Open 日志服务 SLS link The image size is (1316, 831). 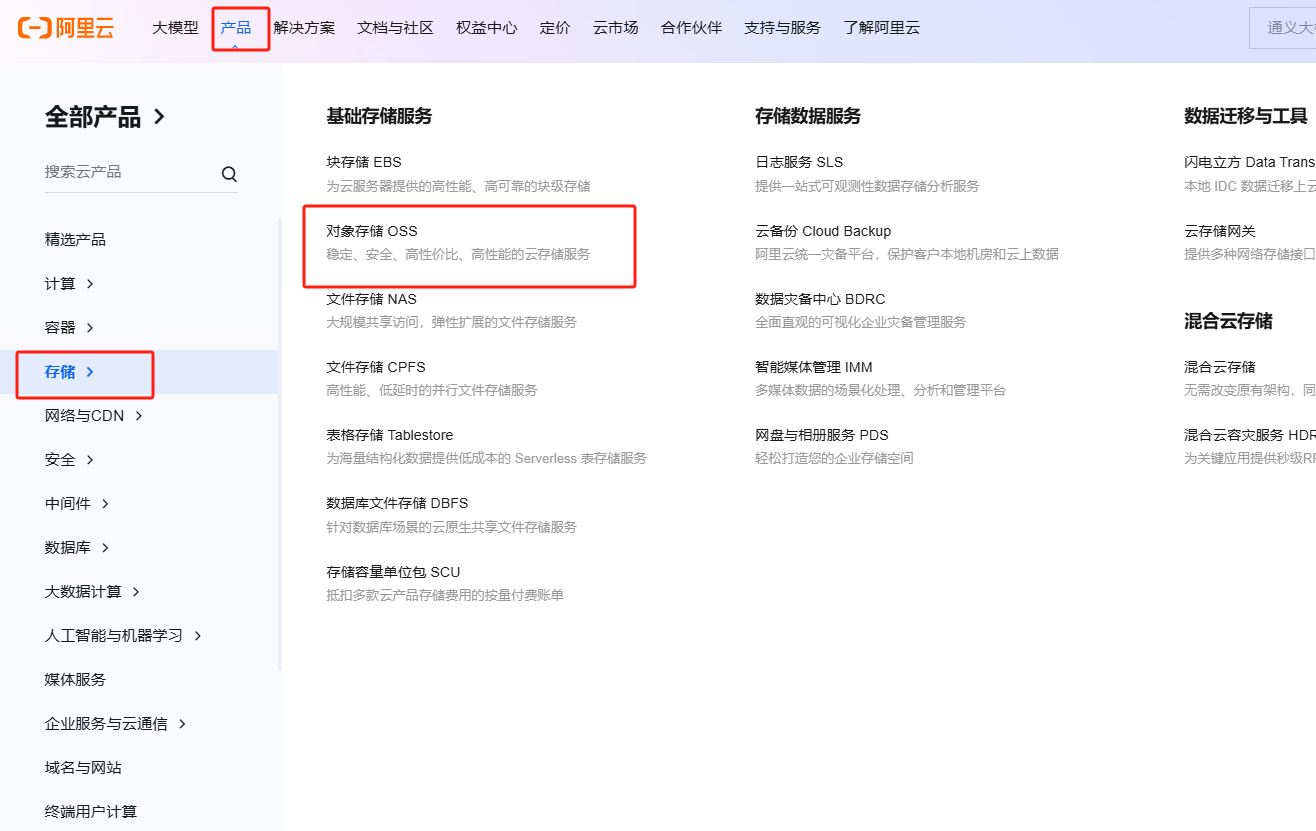click(x=799, y=162)
